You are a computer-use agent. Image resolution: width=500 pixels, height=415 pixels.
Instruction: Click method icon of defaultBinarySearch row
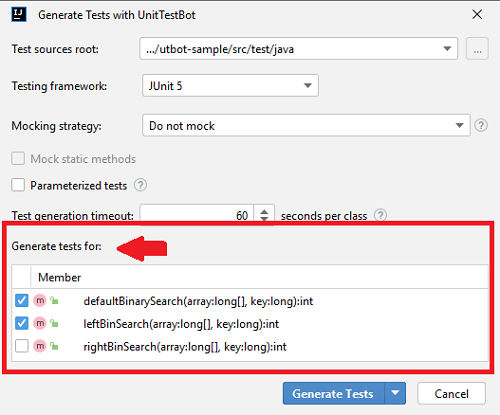[x=40, y=301]
